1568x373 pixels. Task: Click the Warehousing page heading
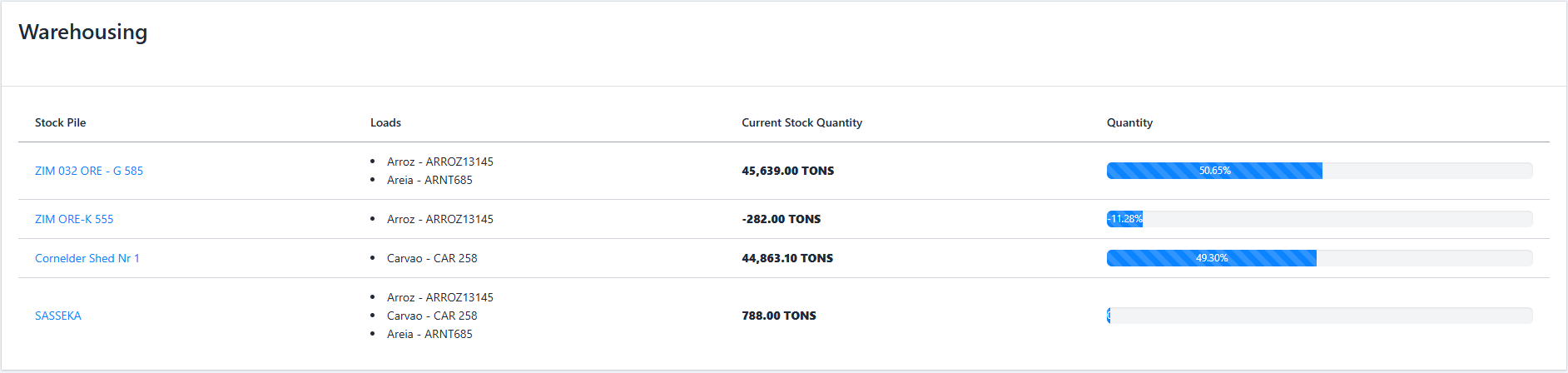point(83,32)
